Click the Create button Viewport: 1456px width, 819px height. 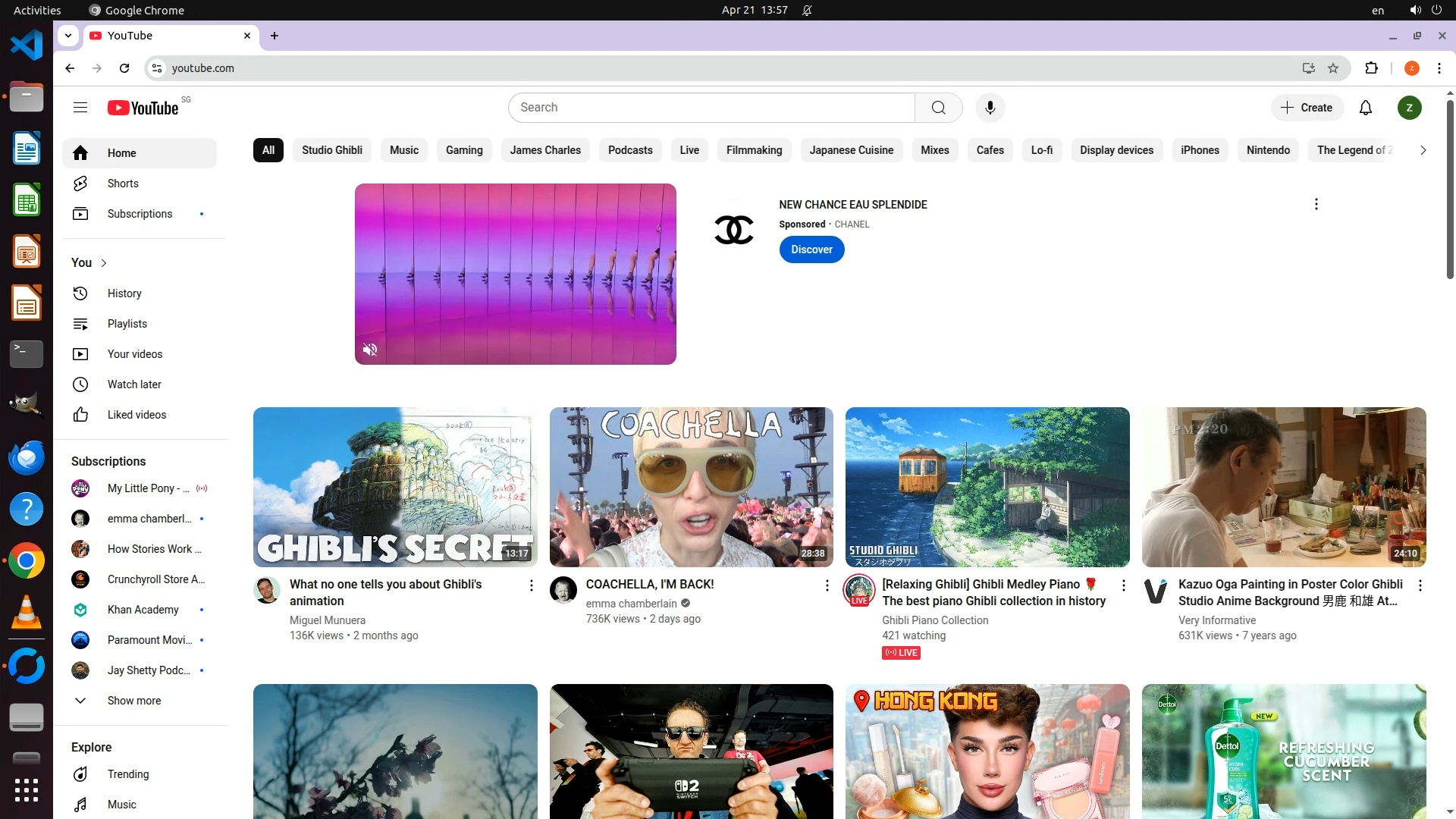1307,108
